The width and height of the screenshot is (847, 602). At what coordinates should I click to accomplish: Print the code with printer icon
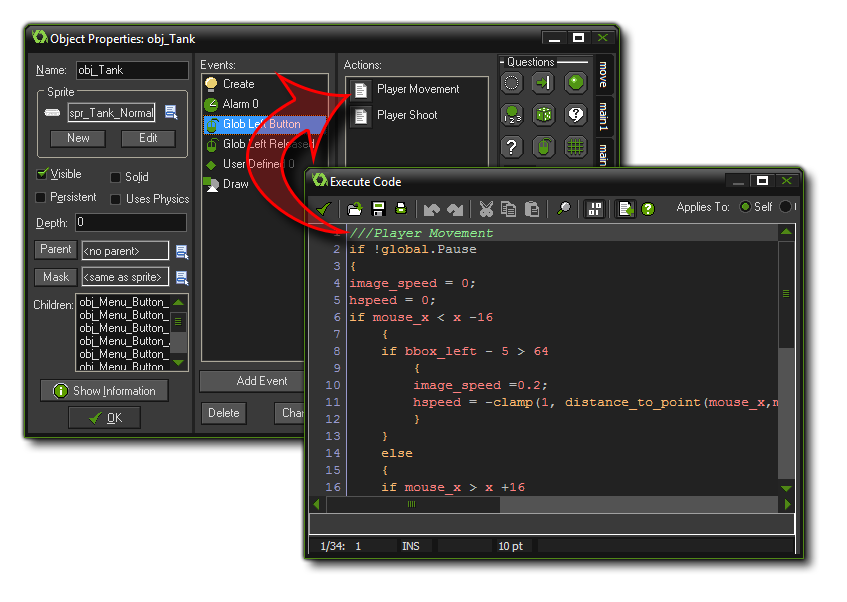(401, 209)
